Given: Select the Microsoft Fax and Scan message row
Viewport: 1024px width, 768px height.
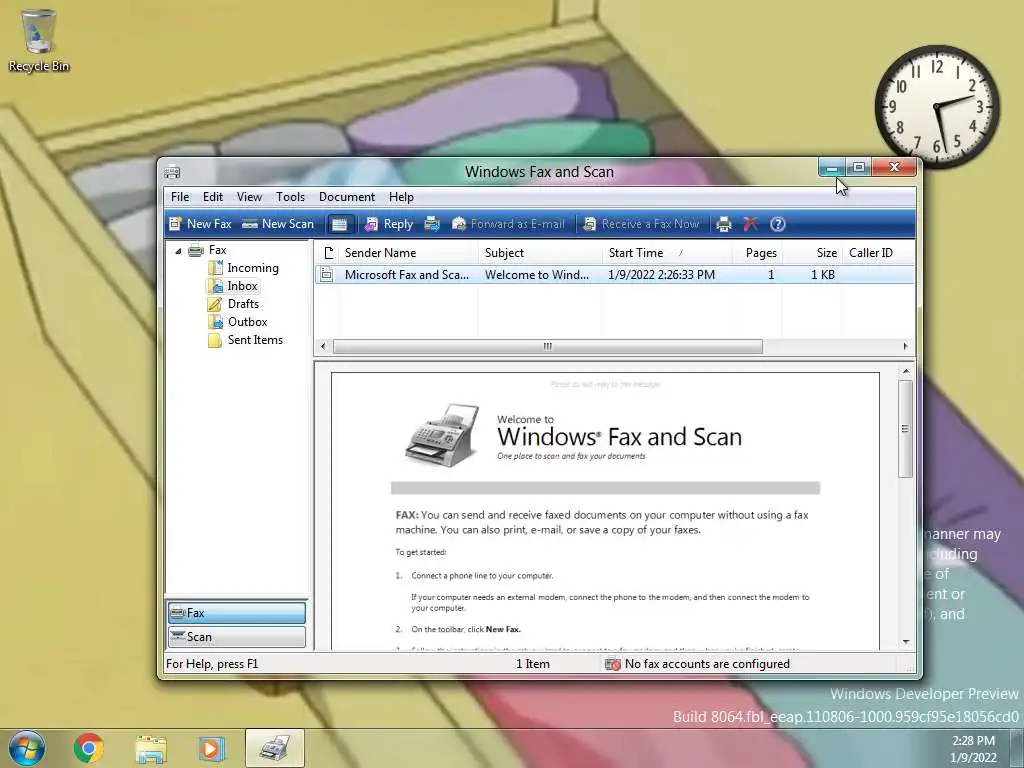Looking at the screenshot, I should (614, 275).
